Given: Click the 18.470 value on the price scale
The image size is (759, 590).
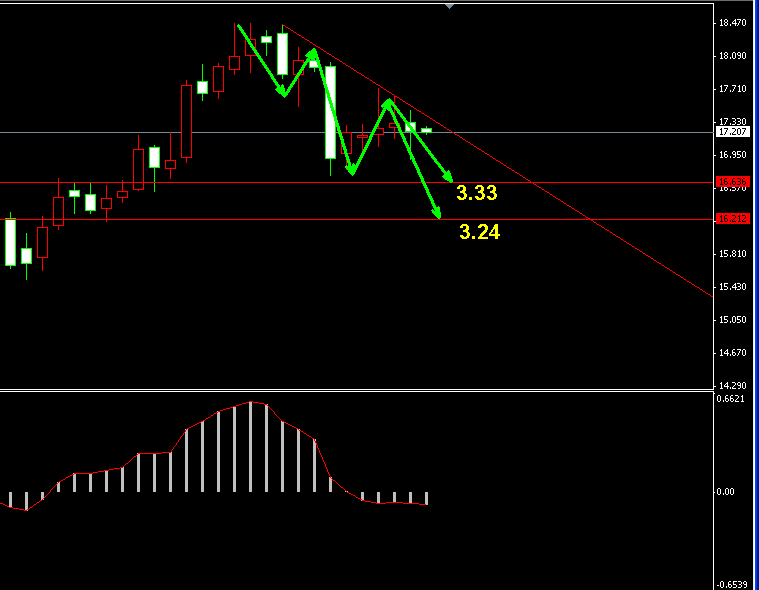Looking at the screenshot, I should click(732, 23).
